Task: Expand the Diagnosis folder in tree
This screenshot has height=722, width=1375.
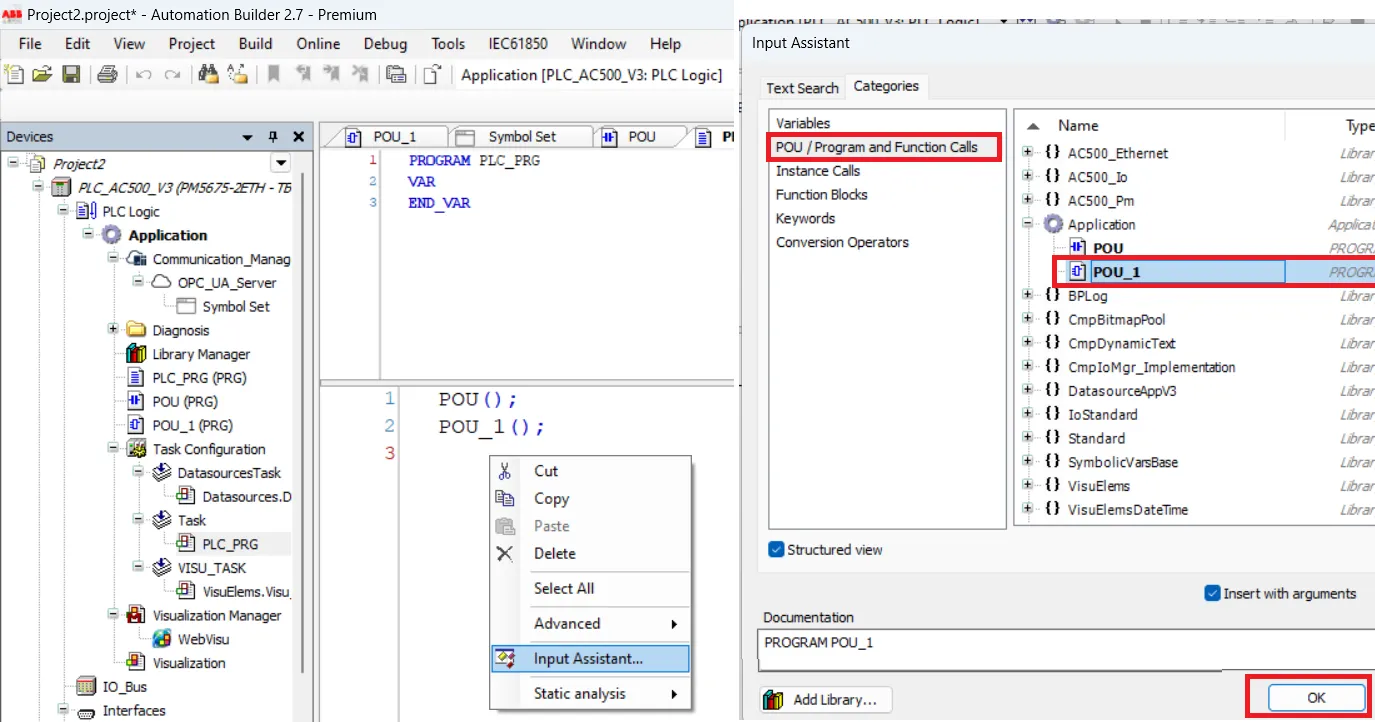Action: [113, 330]
